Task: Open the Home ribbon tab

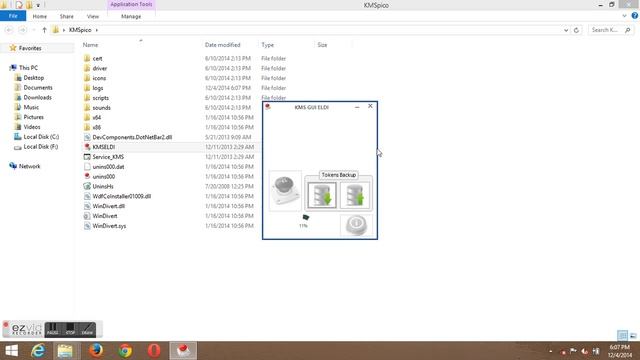Action: point(40,16)
